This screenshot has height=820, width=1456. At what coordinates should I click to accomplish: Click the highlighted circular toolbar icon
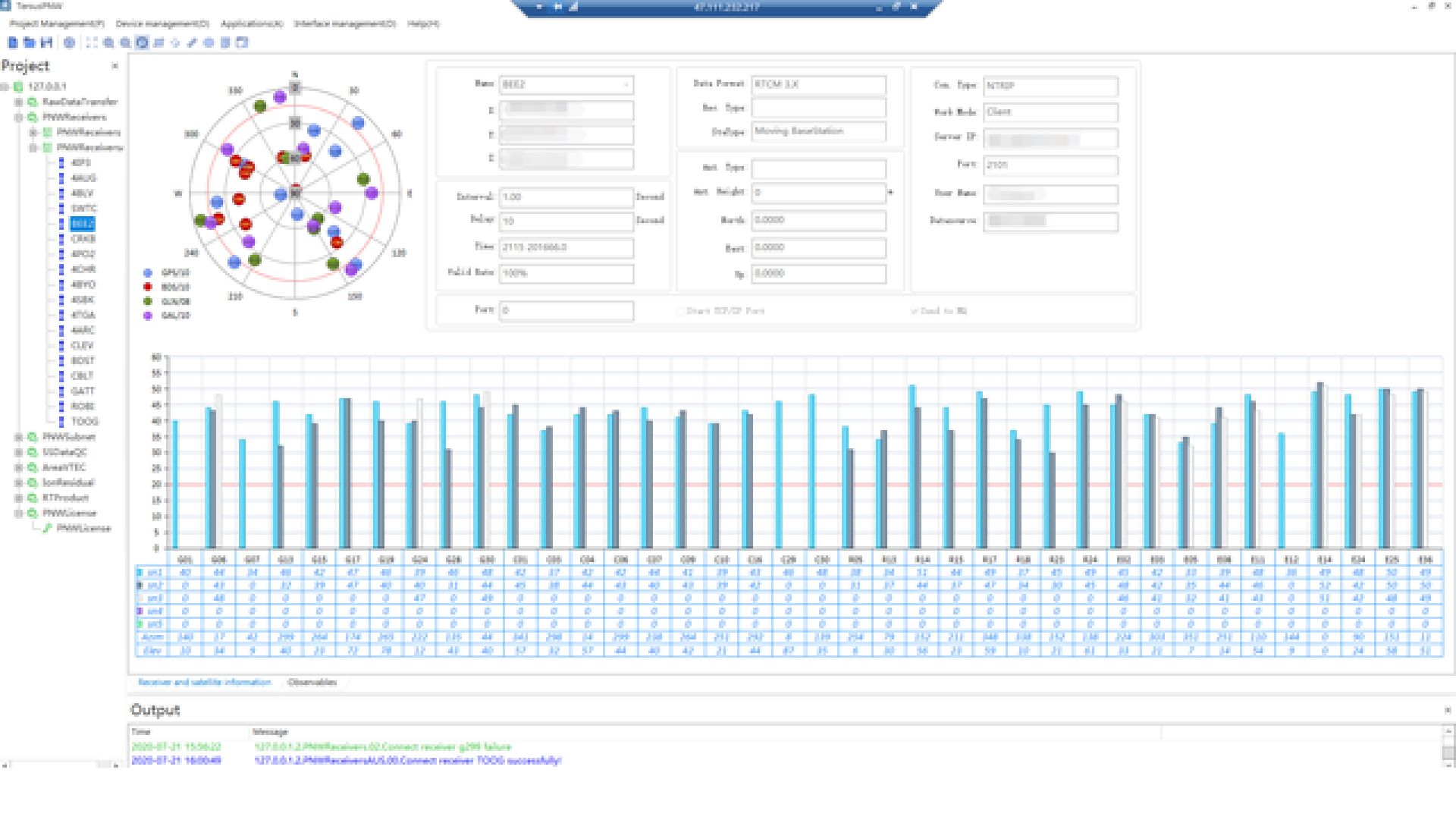(x=142, y=42)
